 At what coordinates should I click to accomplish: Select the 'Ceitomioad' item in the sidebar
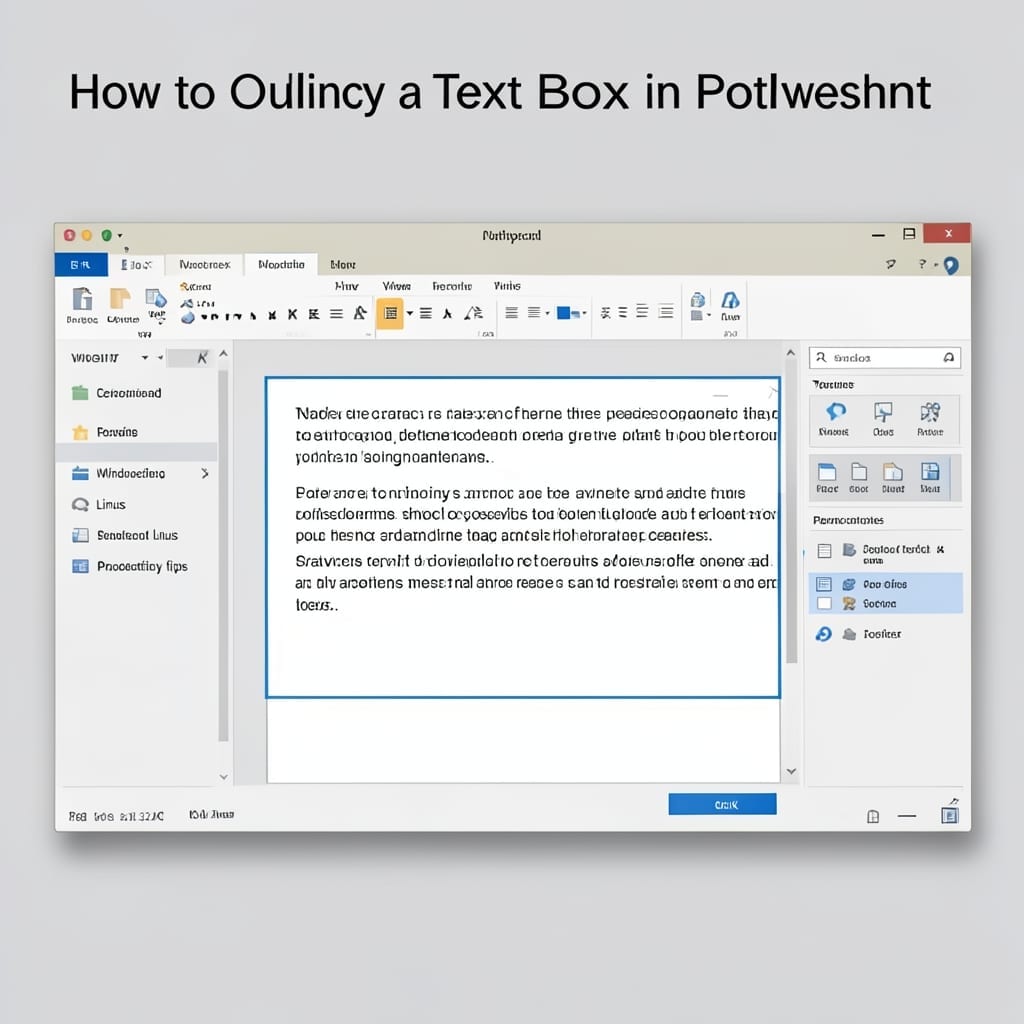(x=136, y=392)
